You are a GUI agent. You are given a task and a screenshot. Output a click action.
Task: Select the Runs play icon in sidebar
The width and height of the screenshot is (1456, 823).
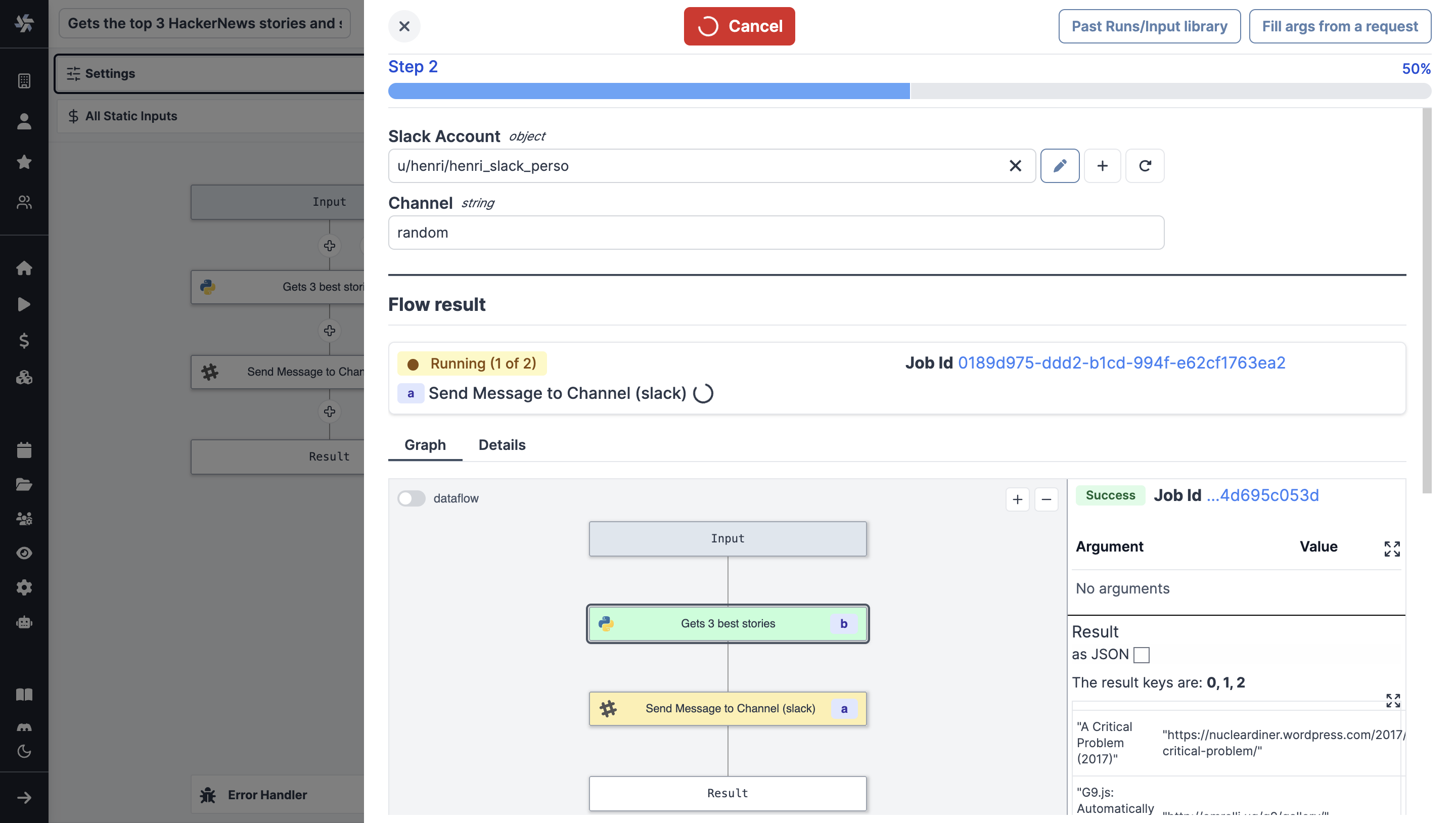[24, 304]
